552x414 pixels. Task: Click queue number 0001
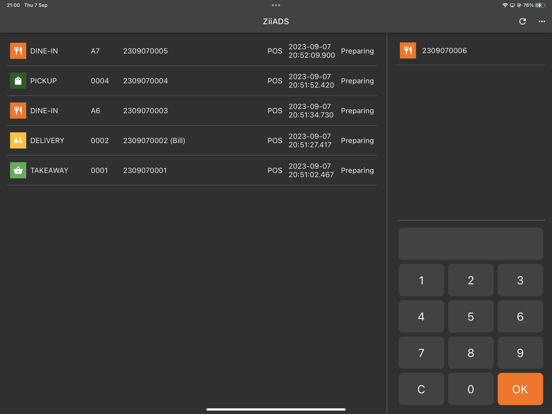(x=99, y=171)
